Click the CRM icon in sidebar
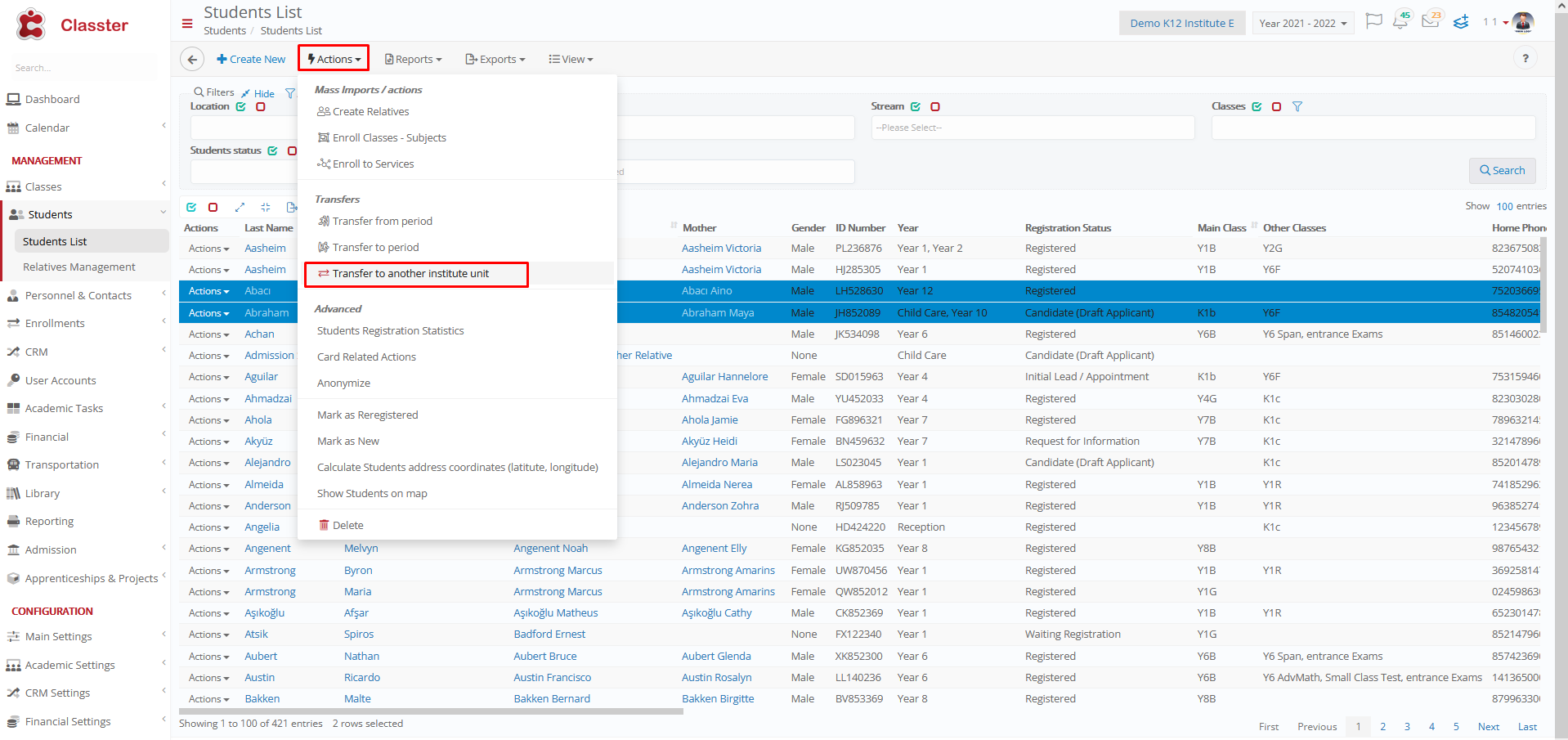This screenshot has width=1568, height=740. [x=13, y=352]
